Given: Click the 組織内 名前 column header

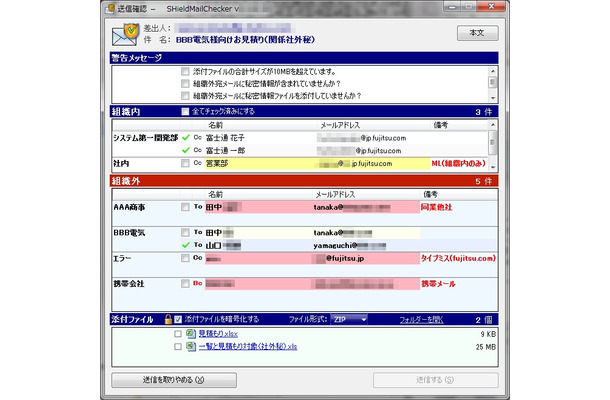Looking at the screenshot, I should click(216, 125).
